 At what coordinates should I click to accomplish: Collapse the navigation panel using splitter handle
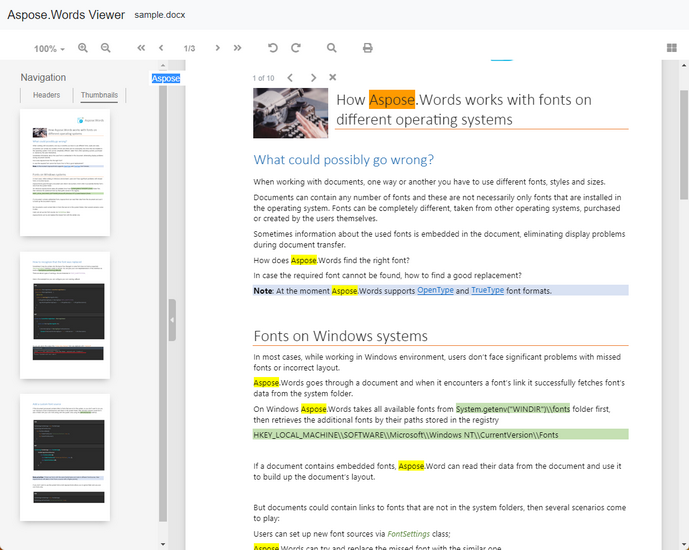(x=172, y=319)
